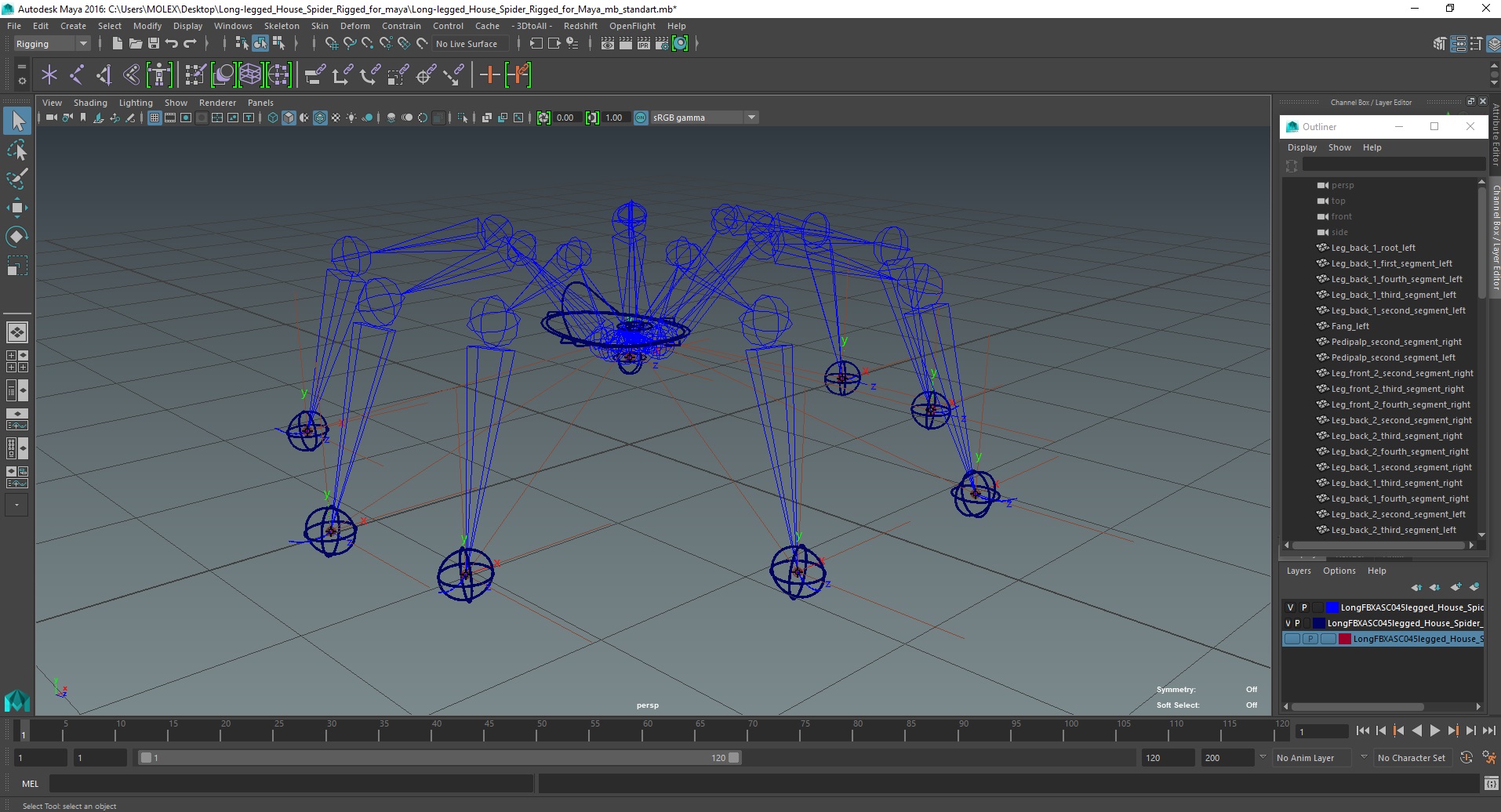Open shelf gear options menu
The height and width of the screenshot is (812, 1501).
point(21,81)
